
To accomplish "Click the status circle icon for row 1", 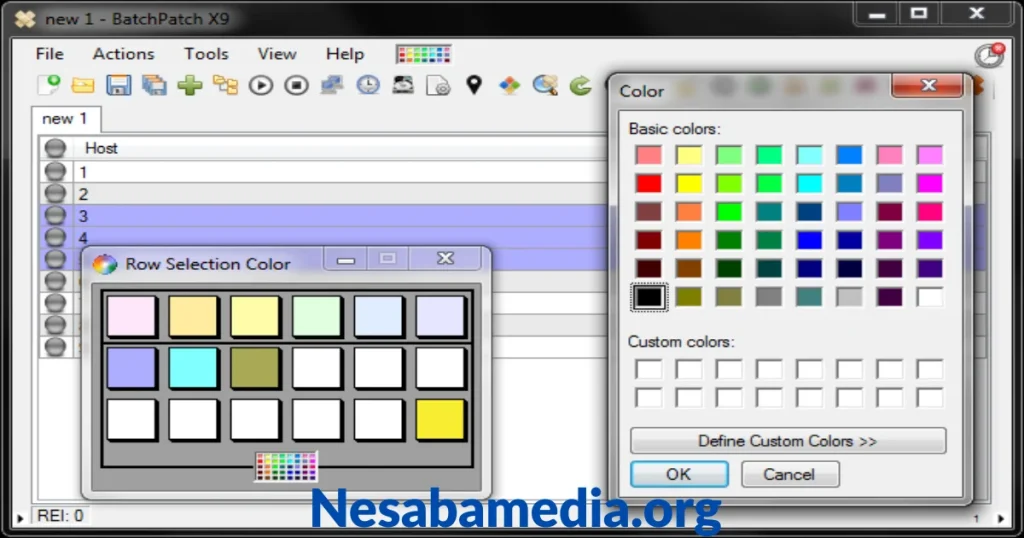I will coord(56,172).
